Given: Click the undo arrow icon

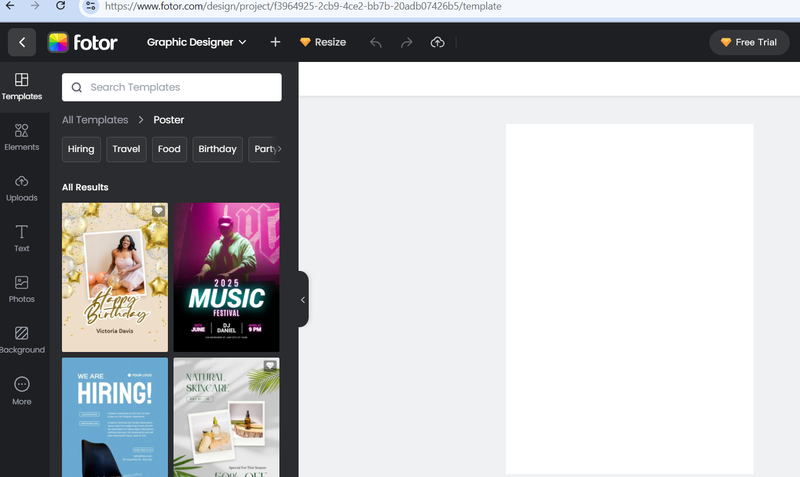Looking at the screenshot, I should (x=376, y=42).
